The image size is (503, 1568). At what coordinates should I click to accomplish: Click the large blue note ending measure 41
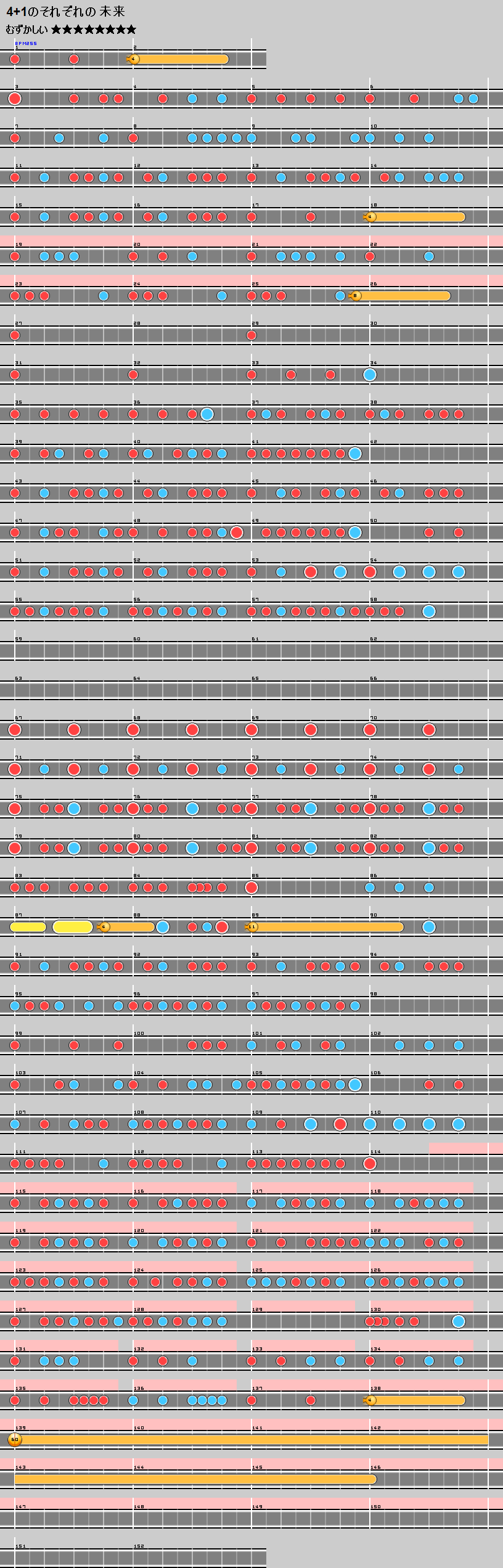355,454
